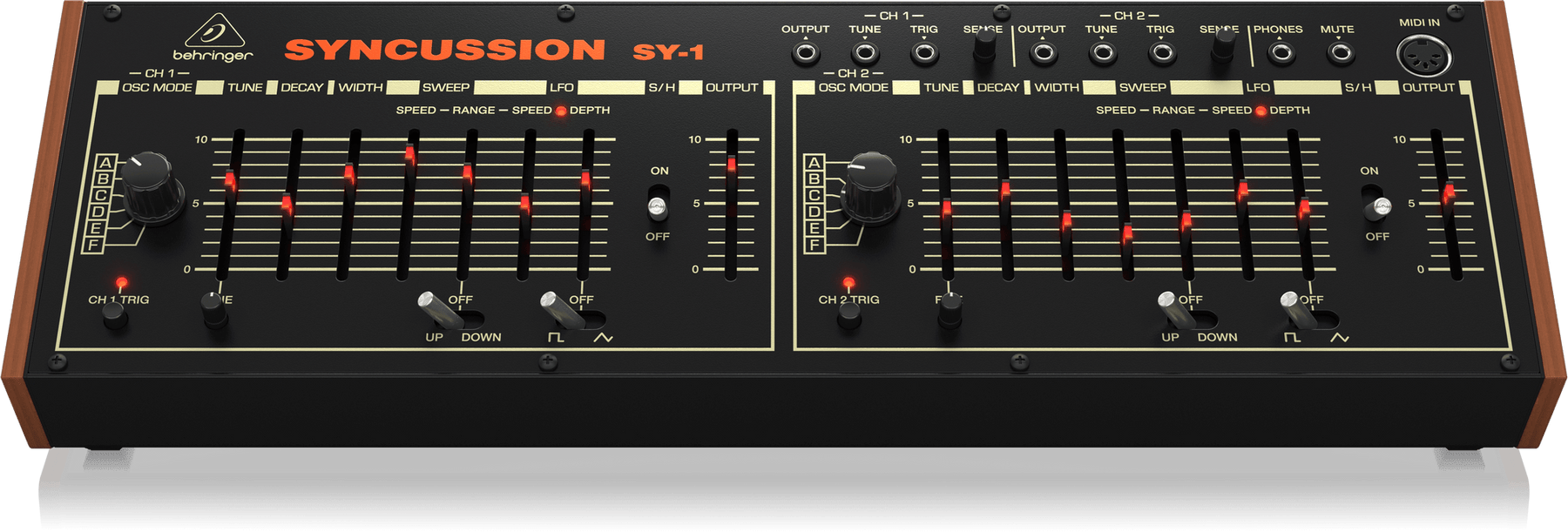Click CH 1 'SWEEP' section label

[x=446, y=88]
